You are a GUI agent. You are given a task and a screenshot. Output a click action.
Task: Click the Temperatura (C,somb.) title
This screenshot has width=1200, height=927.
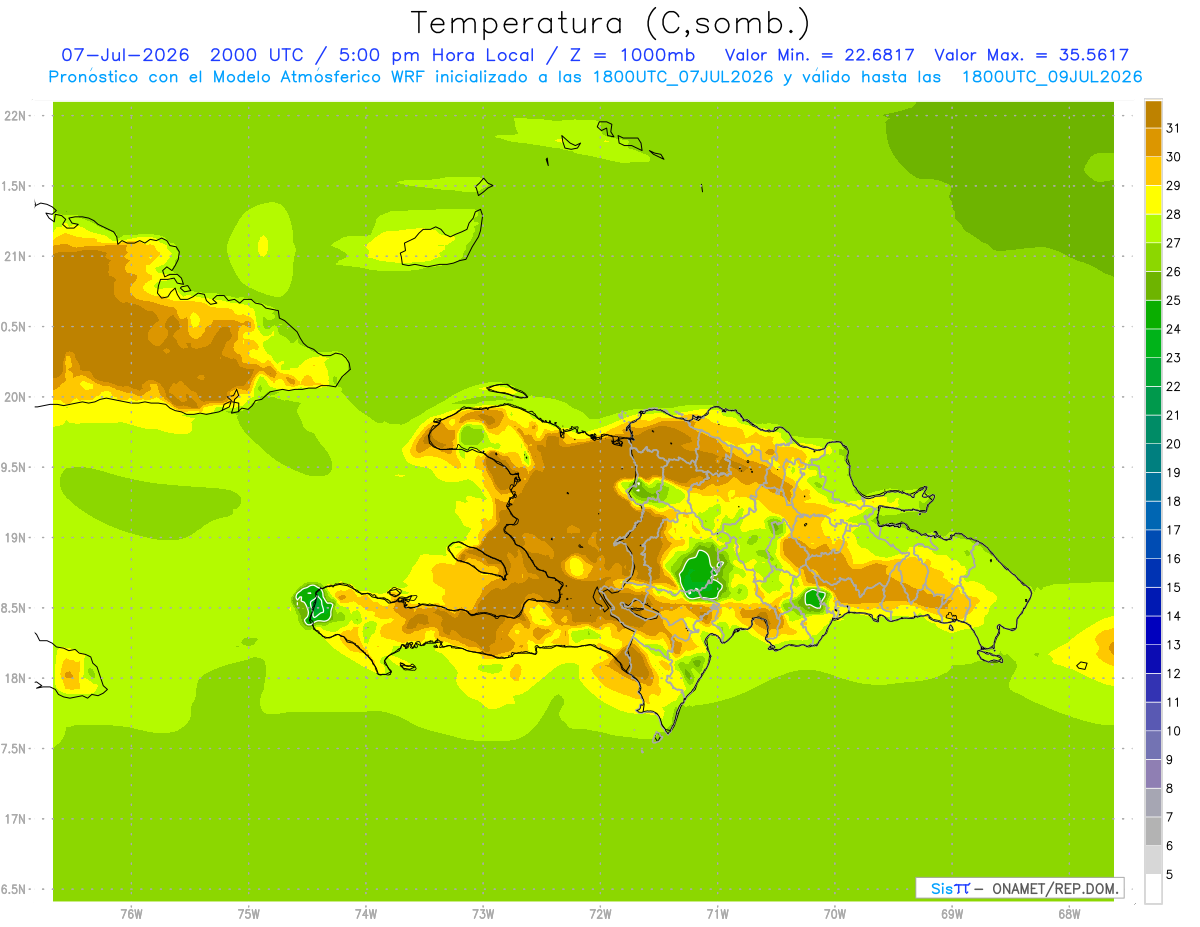[x=611, y=22]
